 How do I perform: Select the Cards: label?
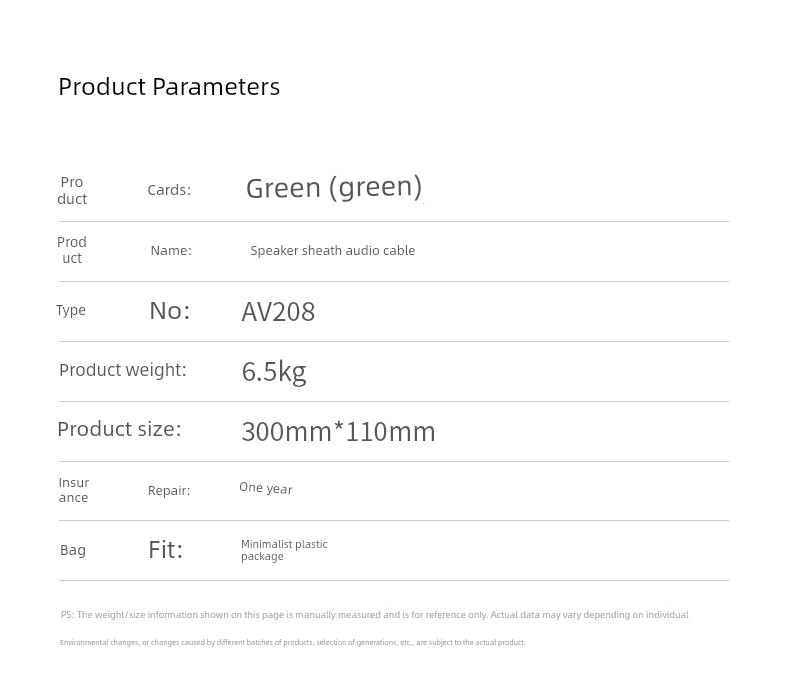point(169,190)
